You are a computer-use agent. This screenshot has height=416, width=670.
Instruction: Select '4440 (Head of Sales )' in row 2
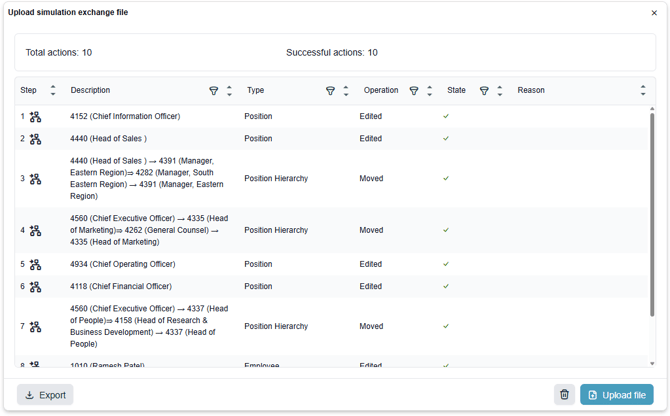(x=109, y=138)
